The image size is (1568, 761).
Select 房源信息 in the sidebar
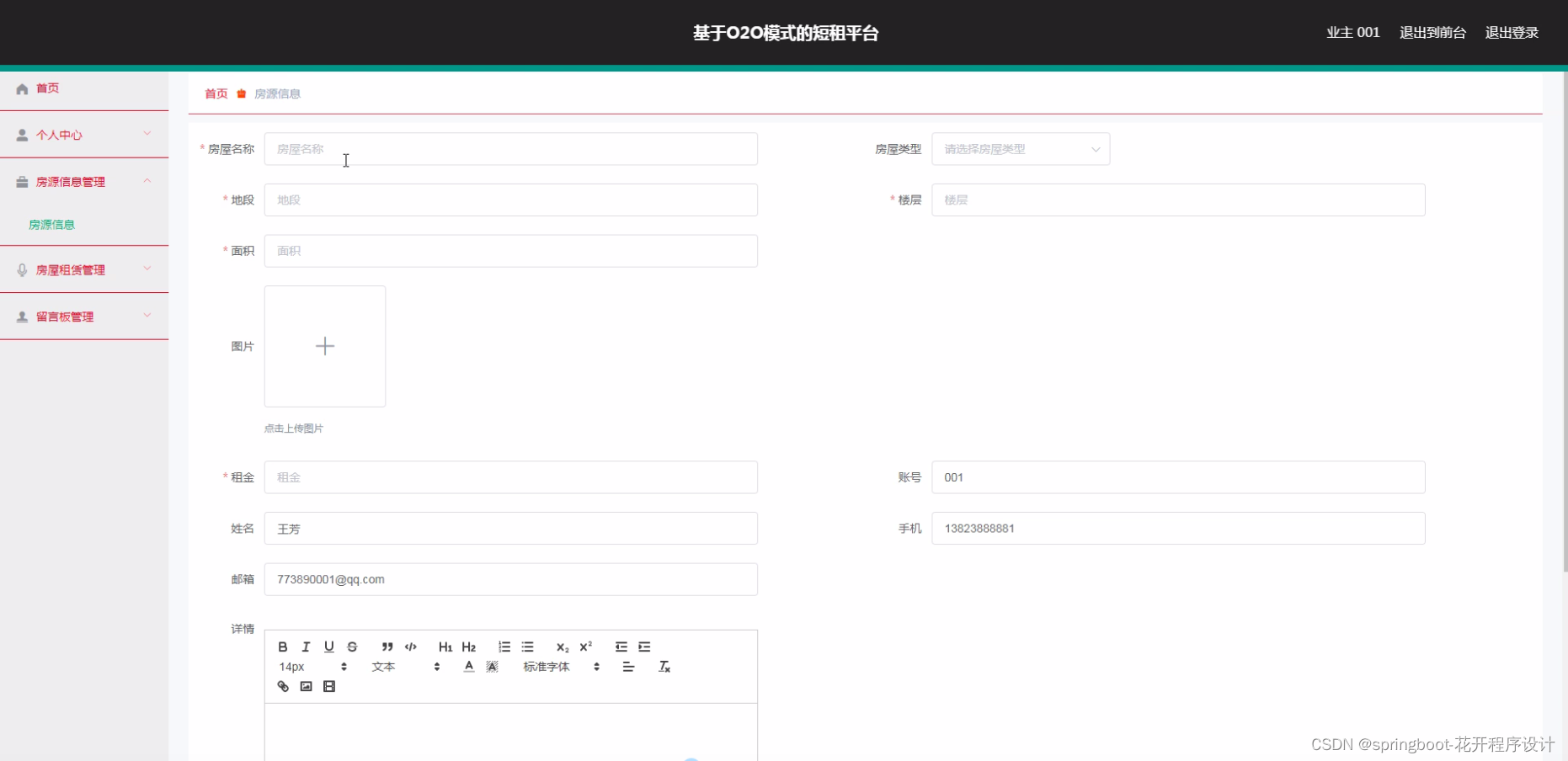pyautogui.click(x=51, y=224)
